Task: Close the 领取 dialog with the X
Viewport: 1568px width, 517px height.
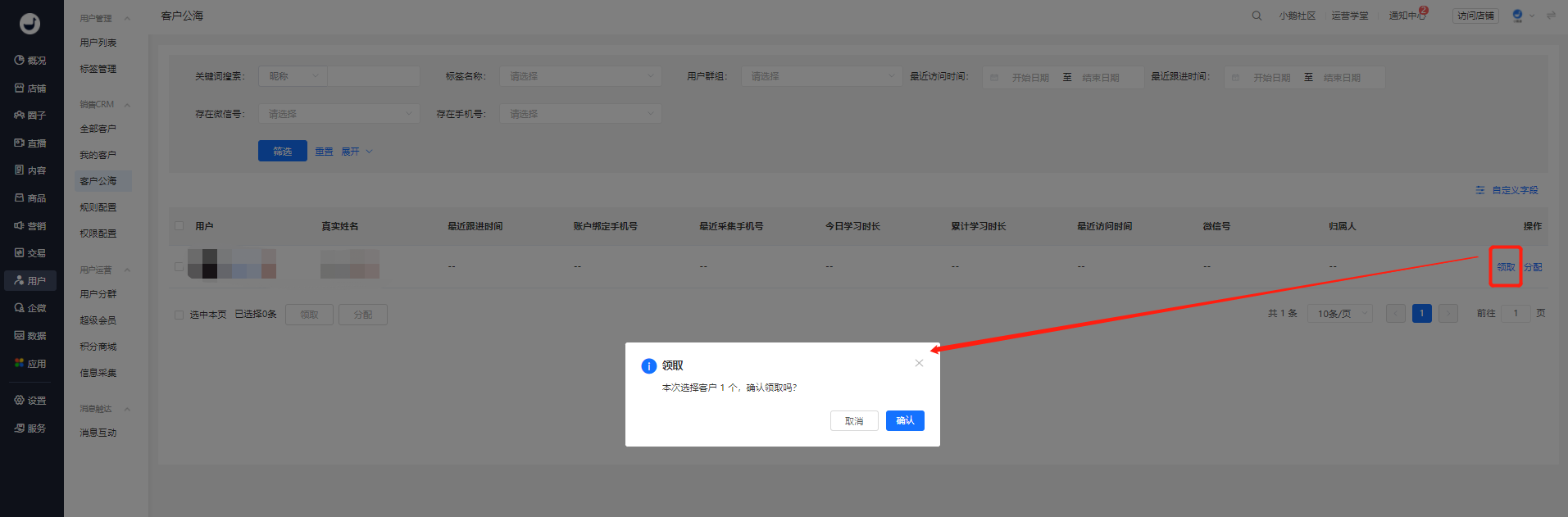Action: [919, 363]
